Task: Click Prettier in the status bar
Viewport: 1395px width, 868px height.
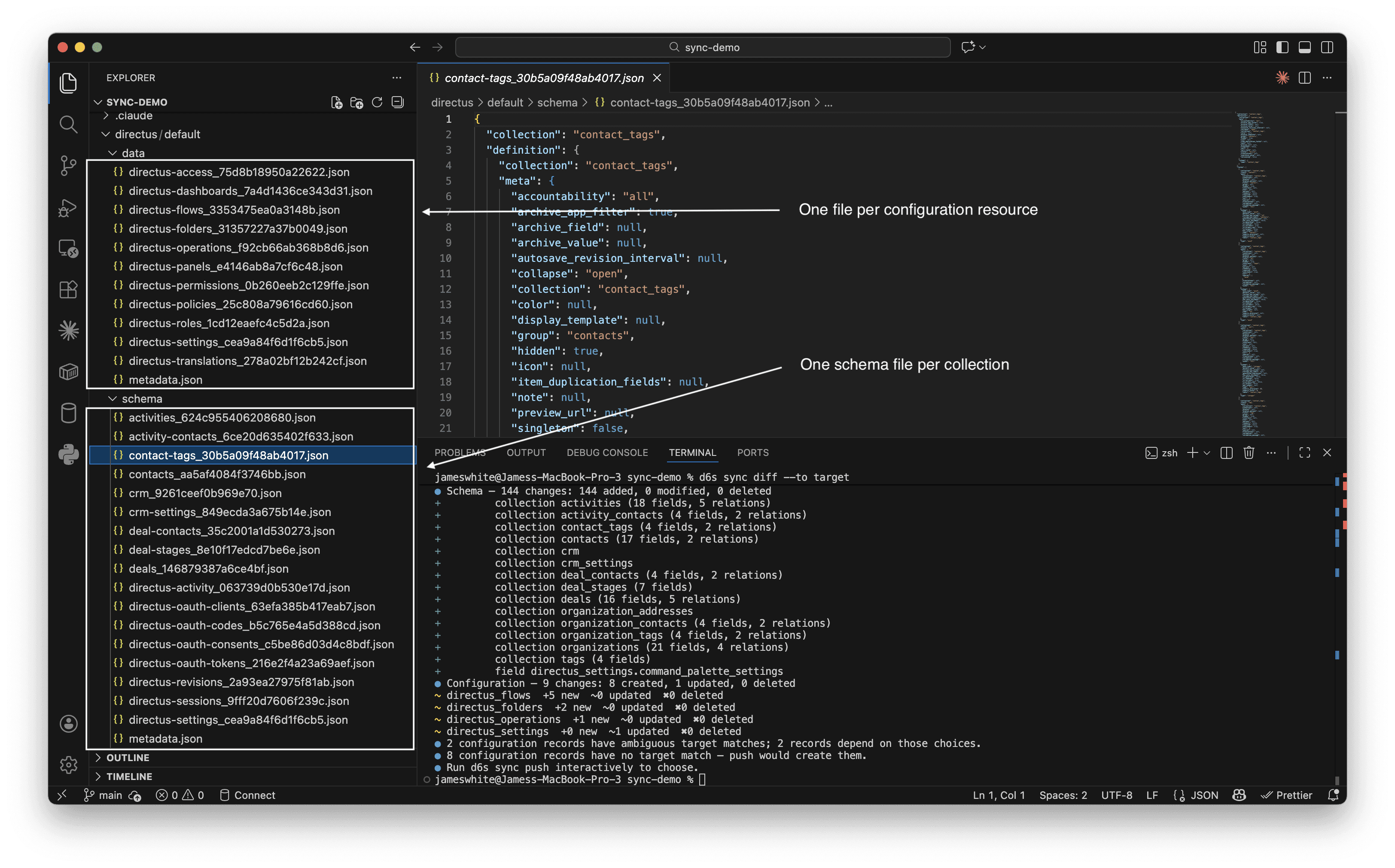Action: [1286, 795]
